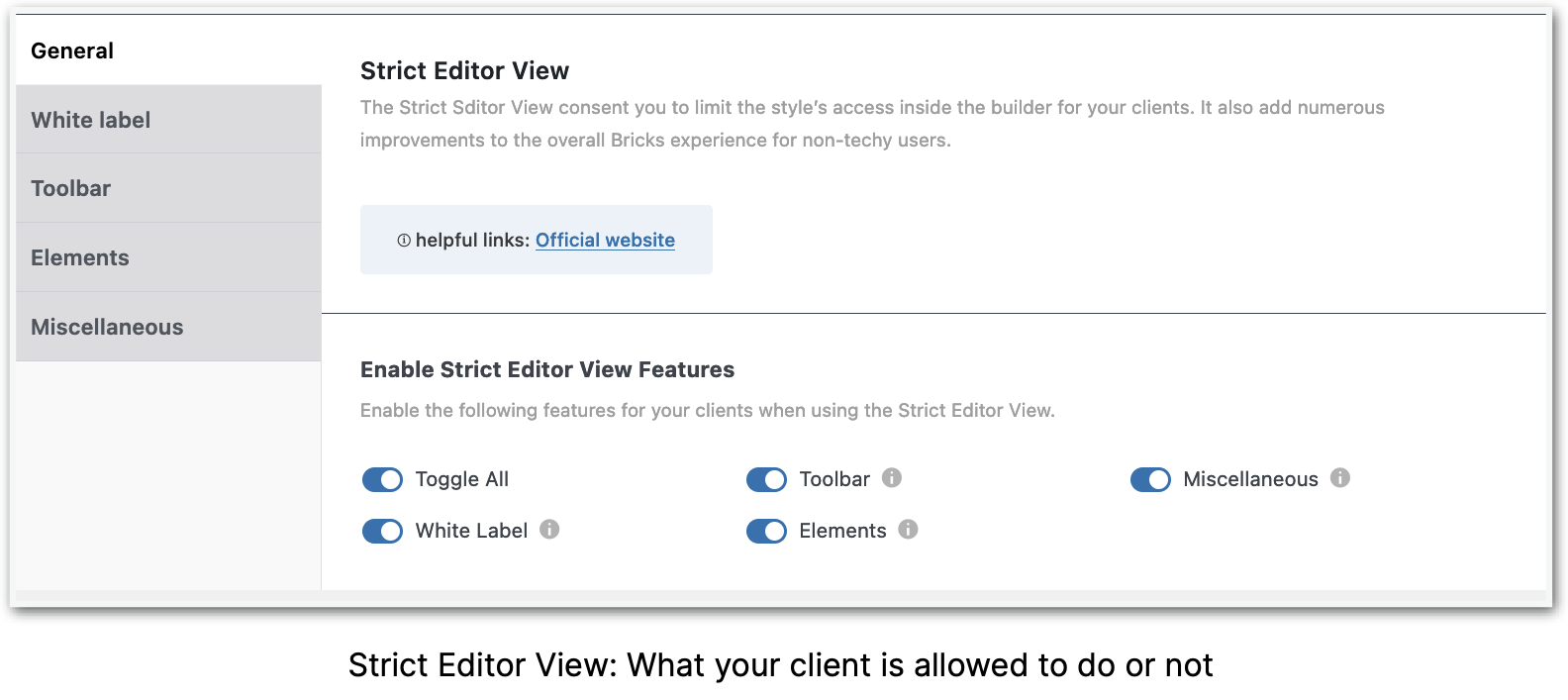Click the info icon next to White Label
Screen dimensions: 1568x700
click(549, 530)
